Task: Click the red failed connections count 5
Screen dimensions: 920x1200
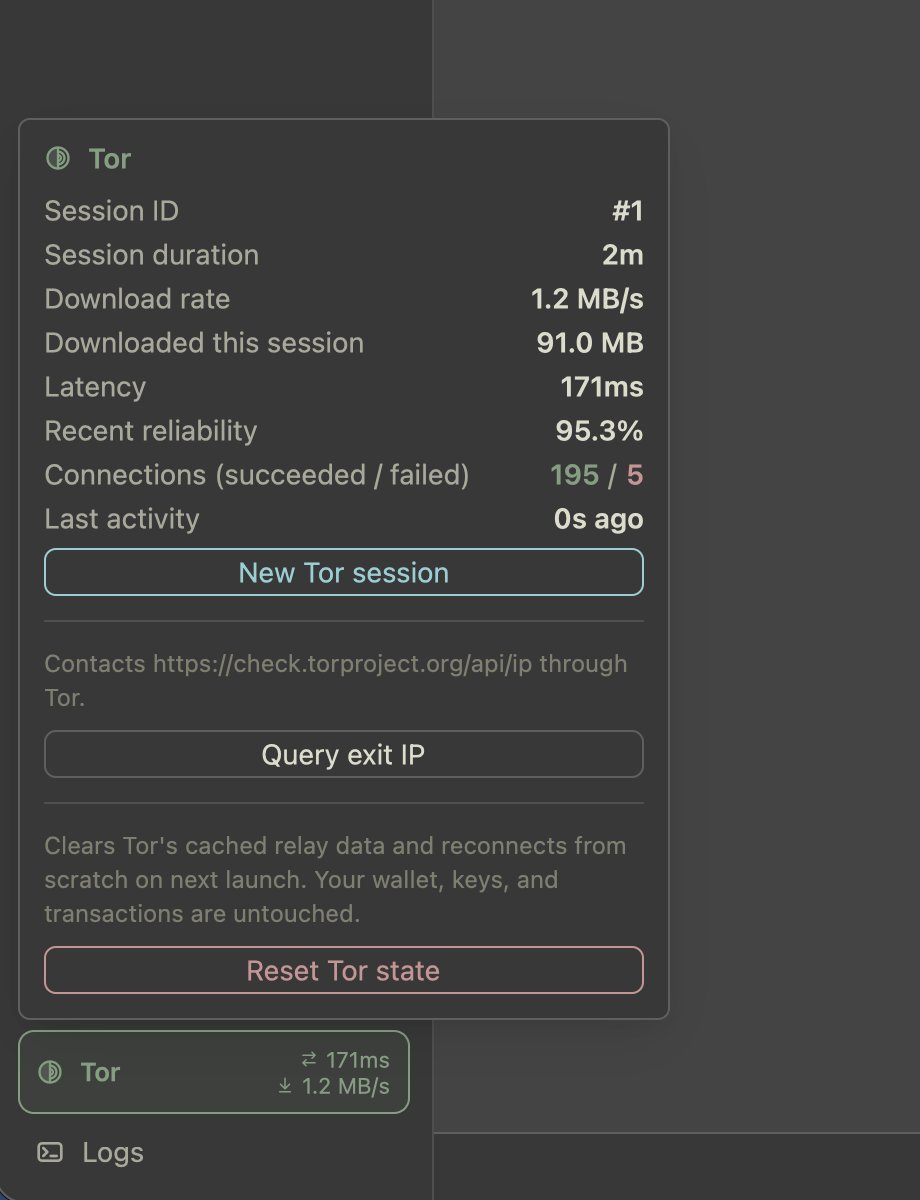Action: point(635,475)
